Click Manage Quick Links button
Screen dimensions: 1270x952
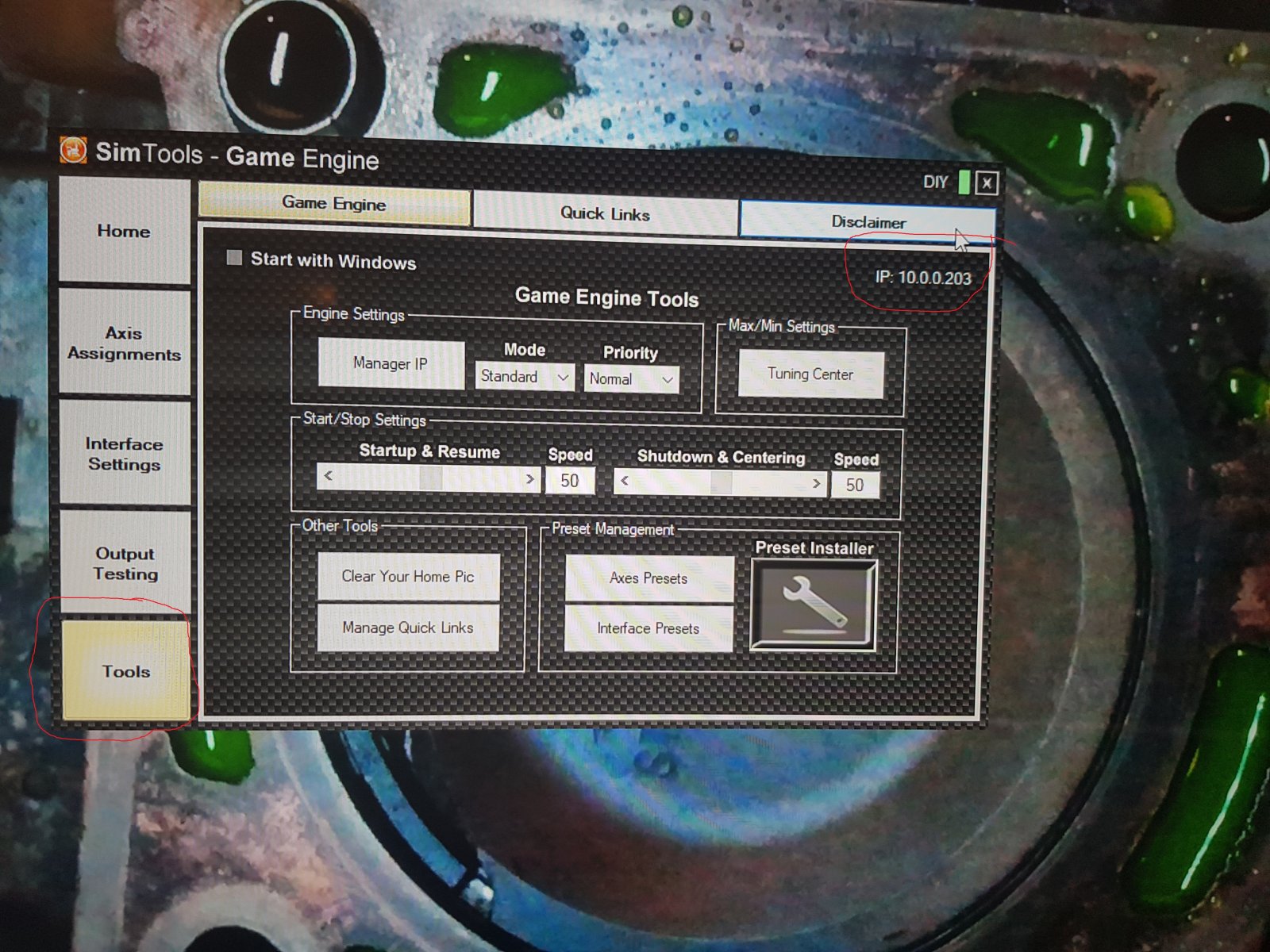[x=408, y=628]
